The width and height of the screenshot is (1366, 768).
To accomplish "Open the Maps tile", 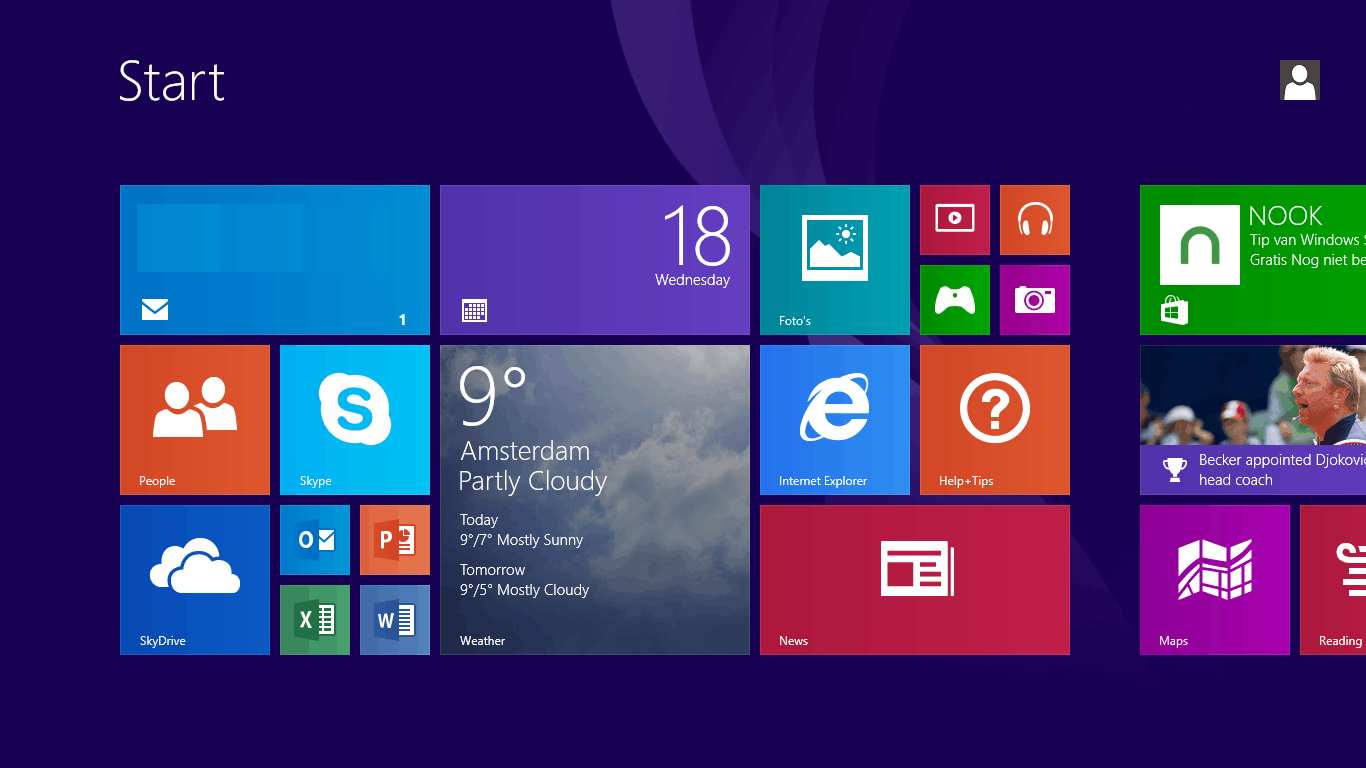I will pos(1215,580).
